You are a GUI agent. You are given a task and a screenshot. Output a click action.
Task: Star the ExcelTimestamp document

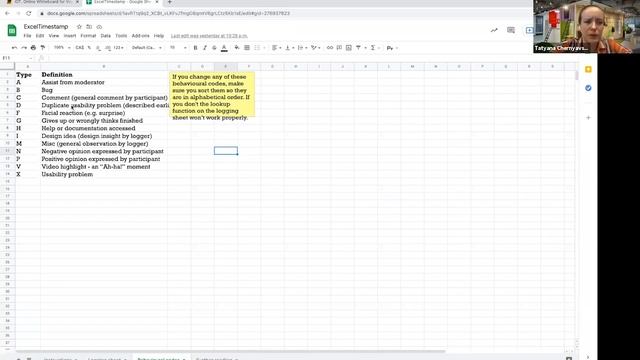tap(79, 27)
